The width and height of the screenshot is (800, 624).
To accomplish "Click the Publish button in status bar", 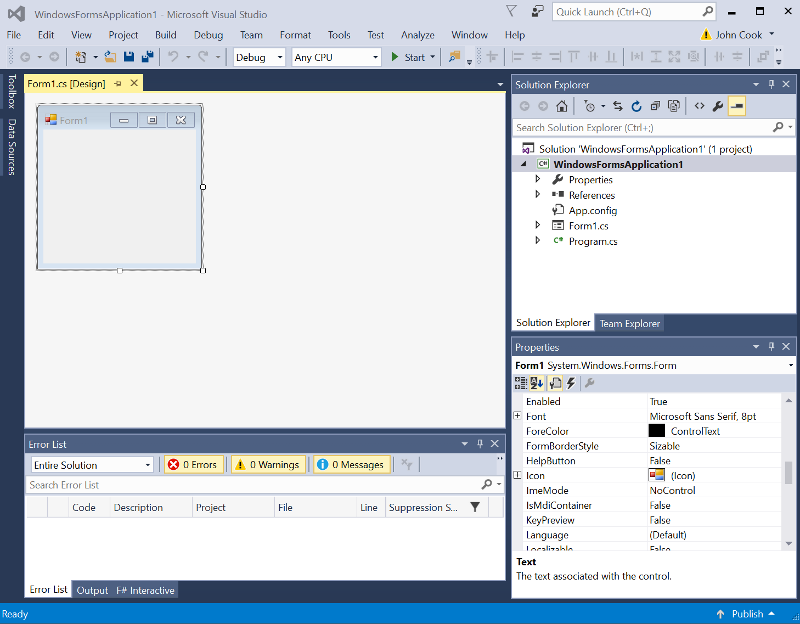I will coord(745,614).
